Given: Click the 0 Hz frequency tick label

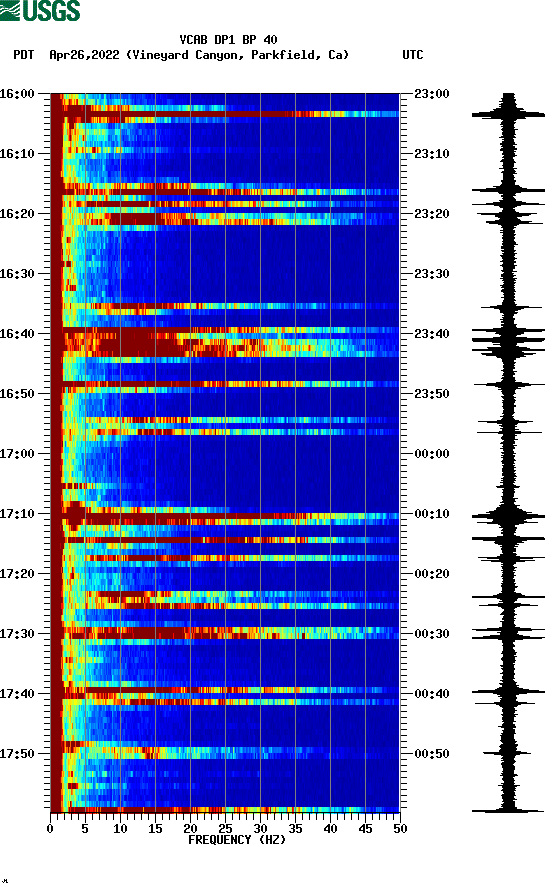Looking at the screenshot, I should (50, 829).
